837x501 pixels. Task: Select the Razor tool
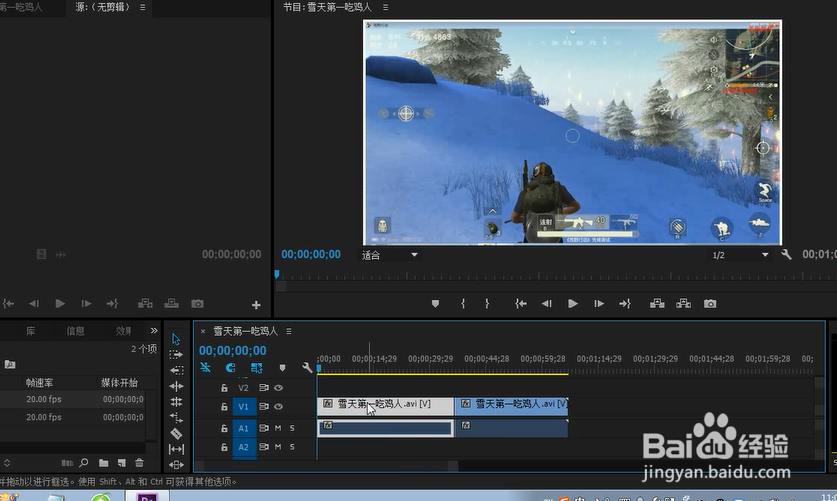coord(176,433)
